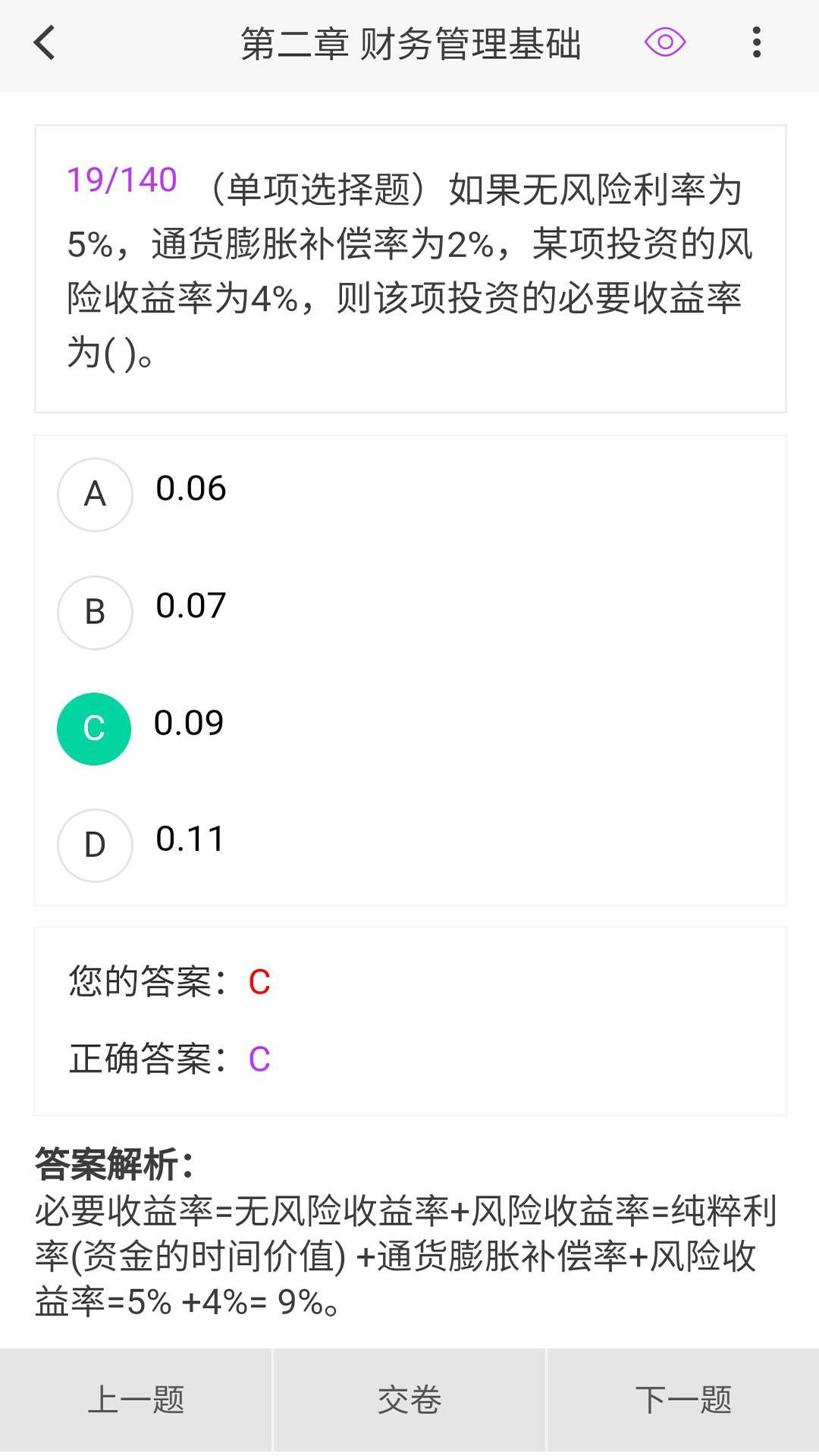
Task: Tap the purple C beside 正确答案
Action: 259,1059
